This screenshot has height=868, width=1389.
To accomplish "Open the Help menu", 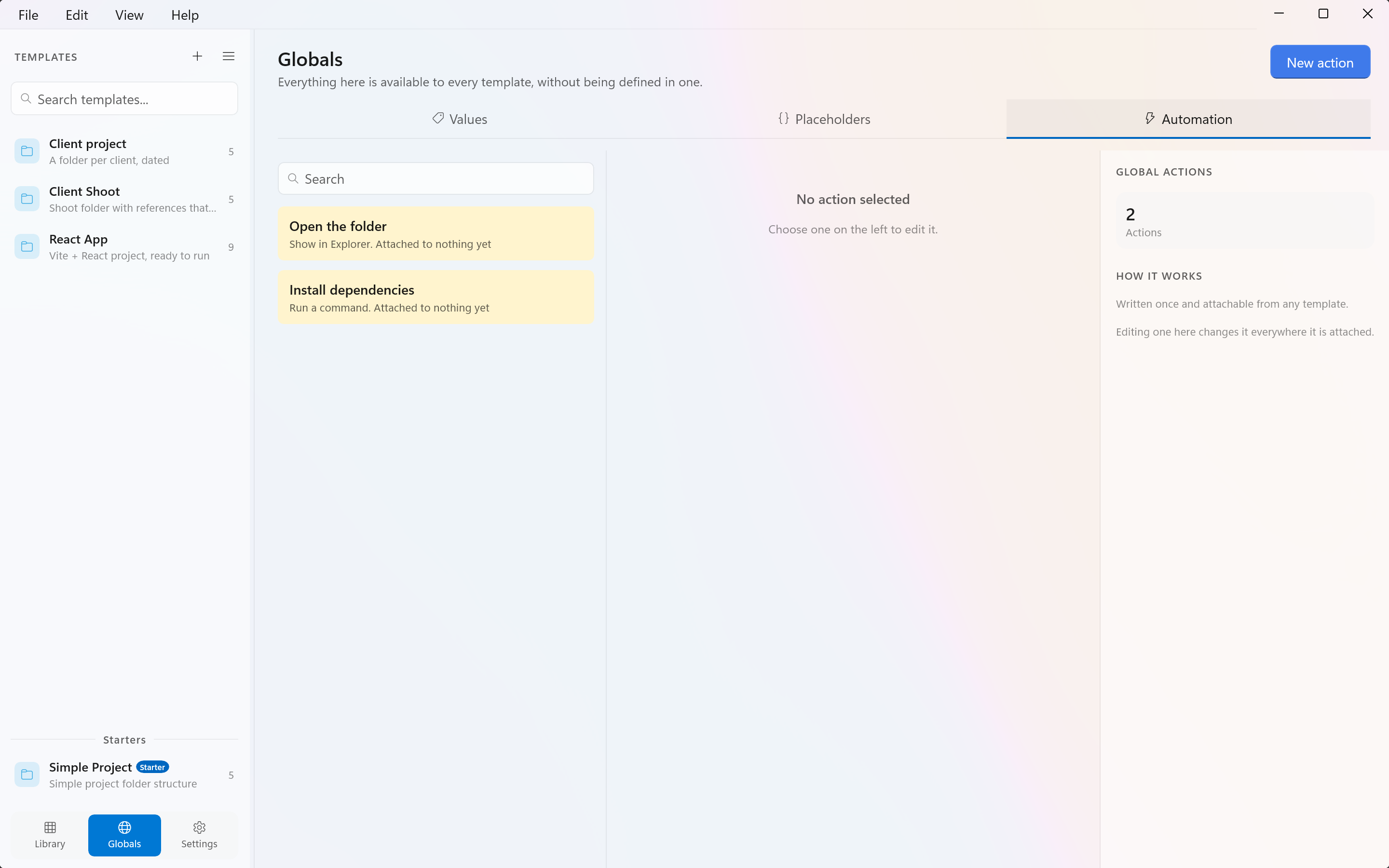I will pyautogui.click(x=185, y=15).
